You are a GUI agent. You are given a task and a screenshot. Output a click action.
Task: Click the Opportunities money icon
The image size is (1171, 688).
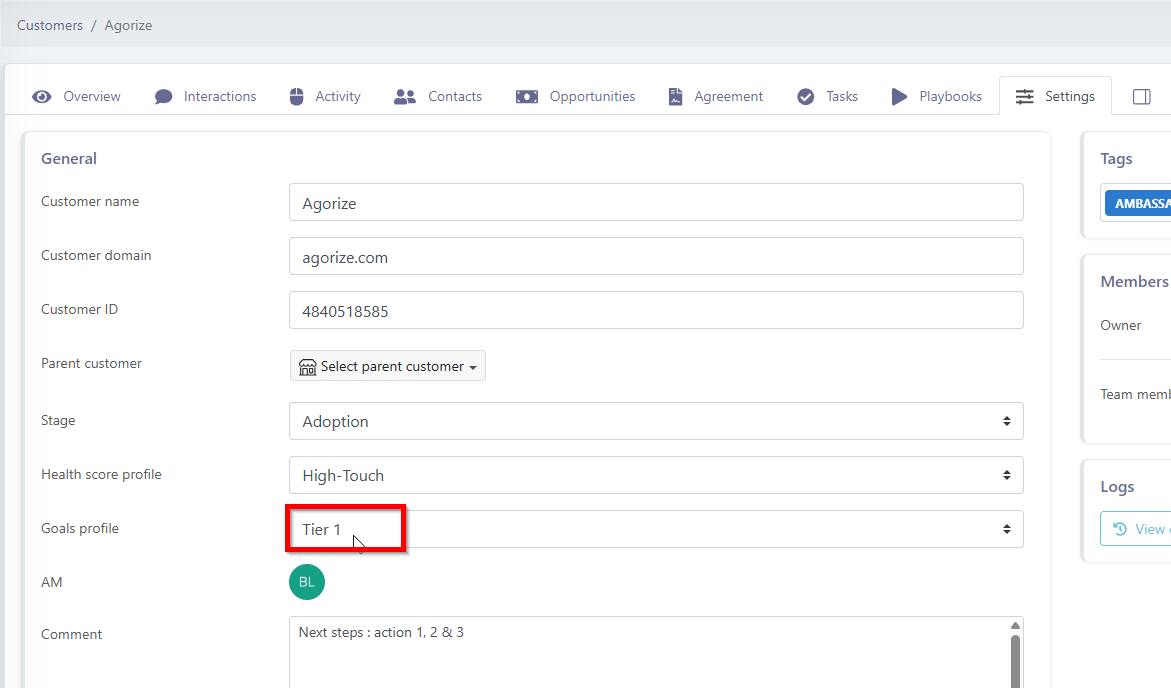point(527,97)
